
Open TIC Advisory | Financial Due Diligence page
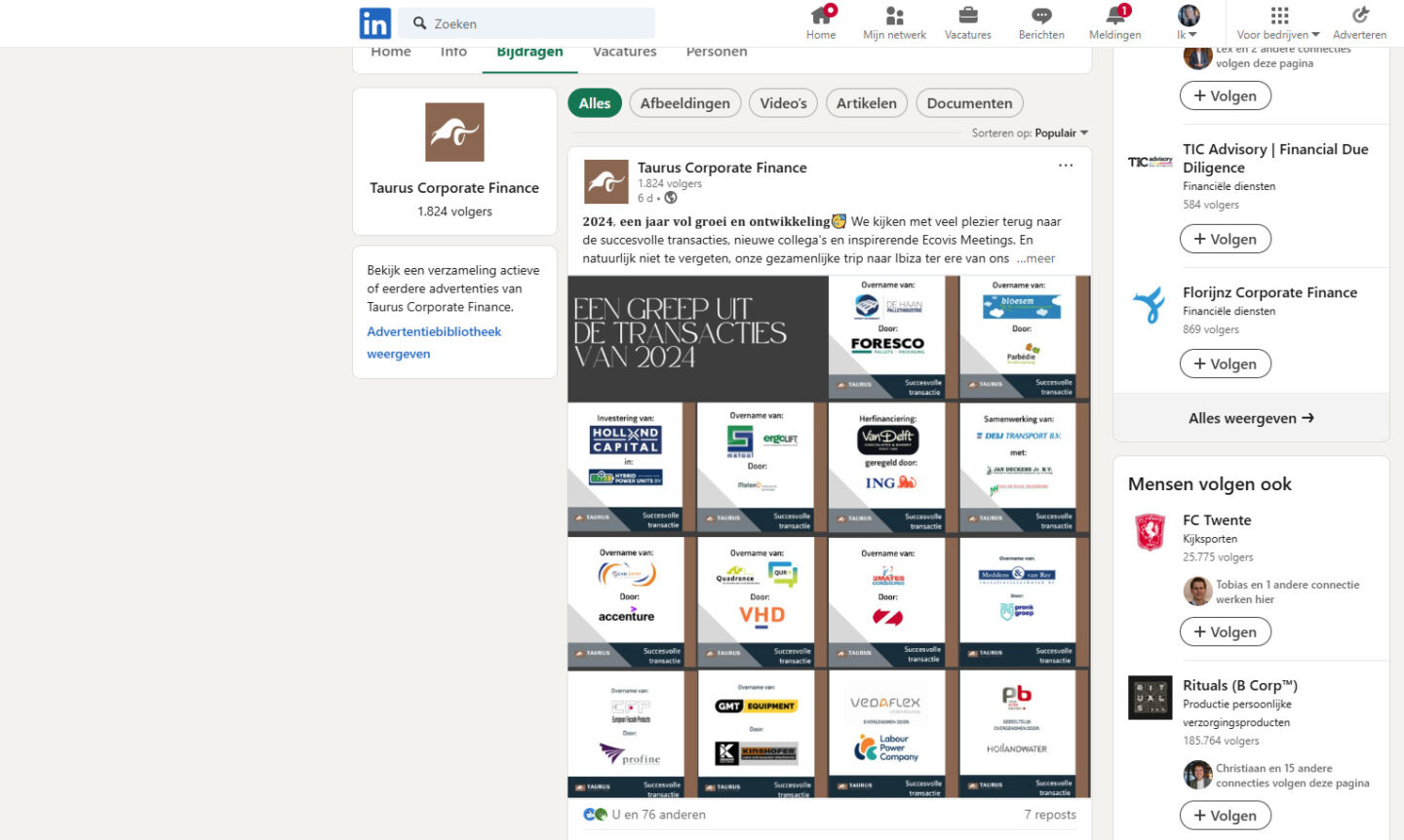coord(1275,158)
